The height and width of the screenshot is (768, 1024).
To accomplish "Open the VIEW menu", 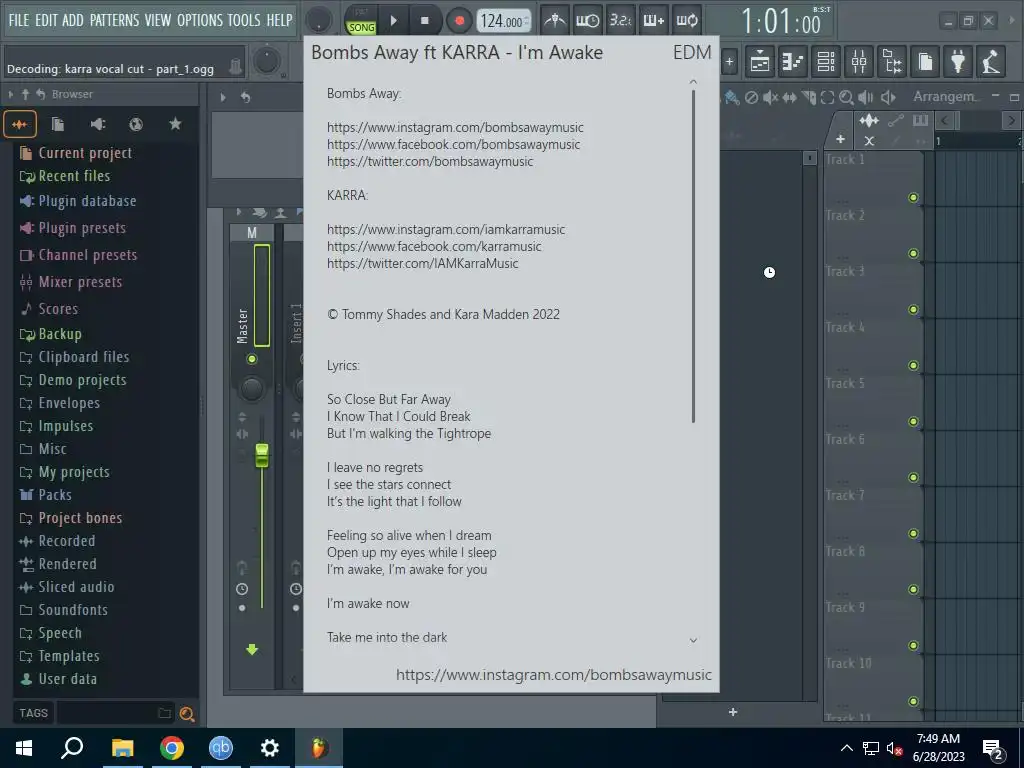I will (157, 20).
